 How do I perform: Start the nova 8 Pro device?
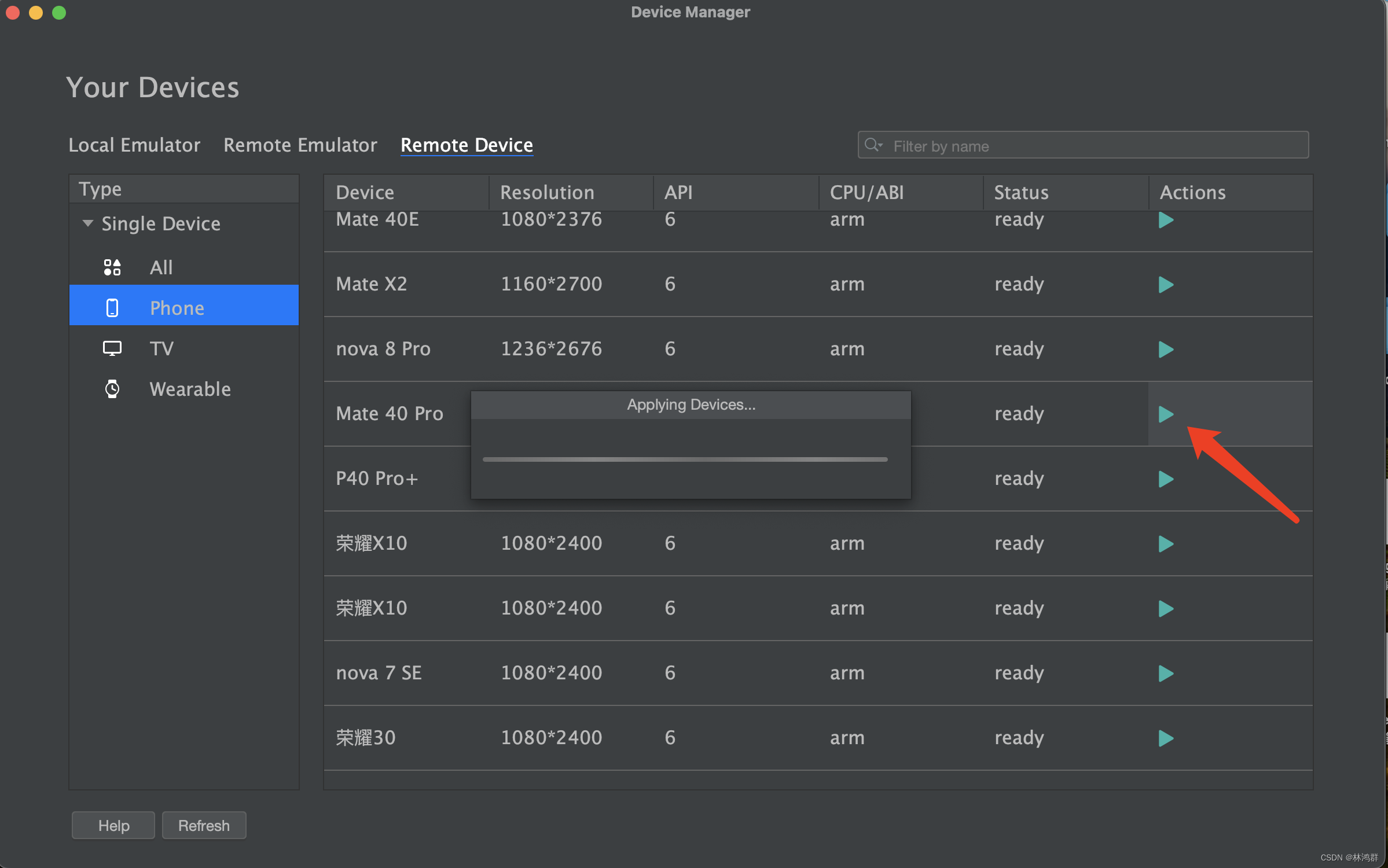tap(1166, 350)
